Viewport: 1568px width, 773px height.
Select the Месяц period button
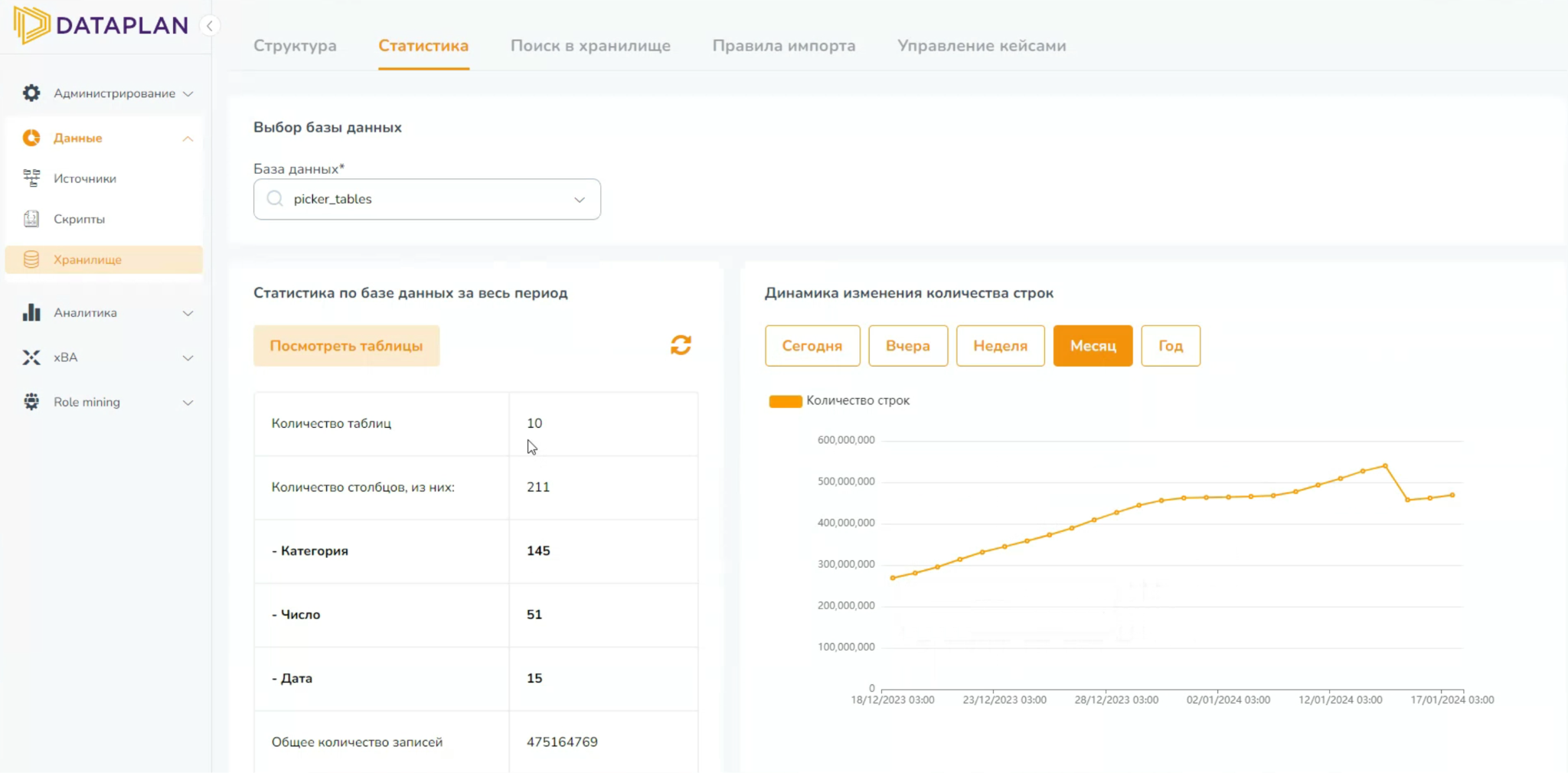(1093, 346)
